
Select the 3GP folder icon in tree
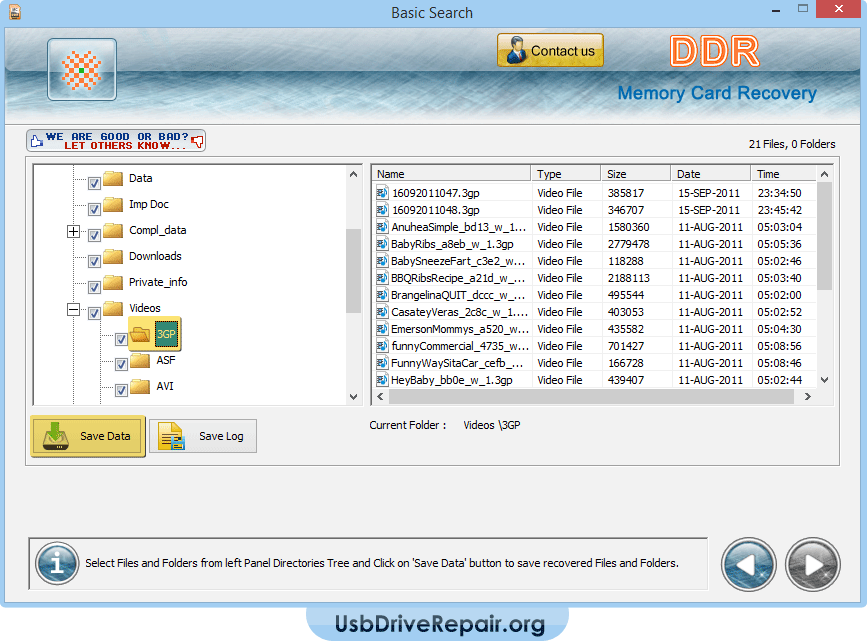pyautogui.click(x=140, y=334)
